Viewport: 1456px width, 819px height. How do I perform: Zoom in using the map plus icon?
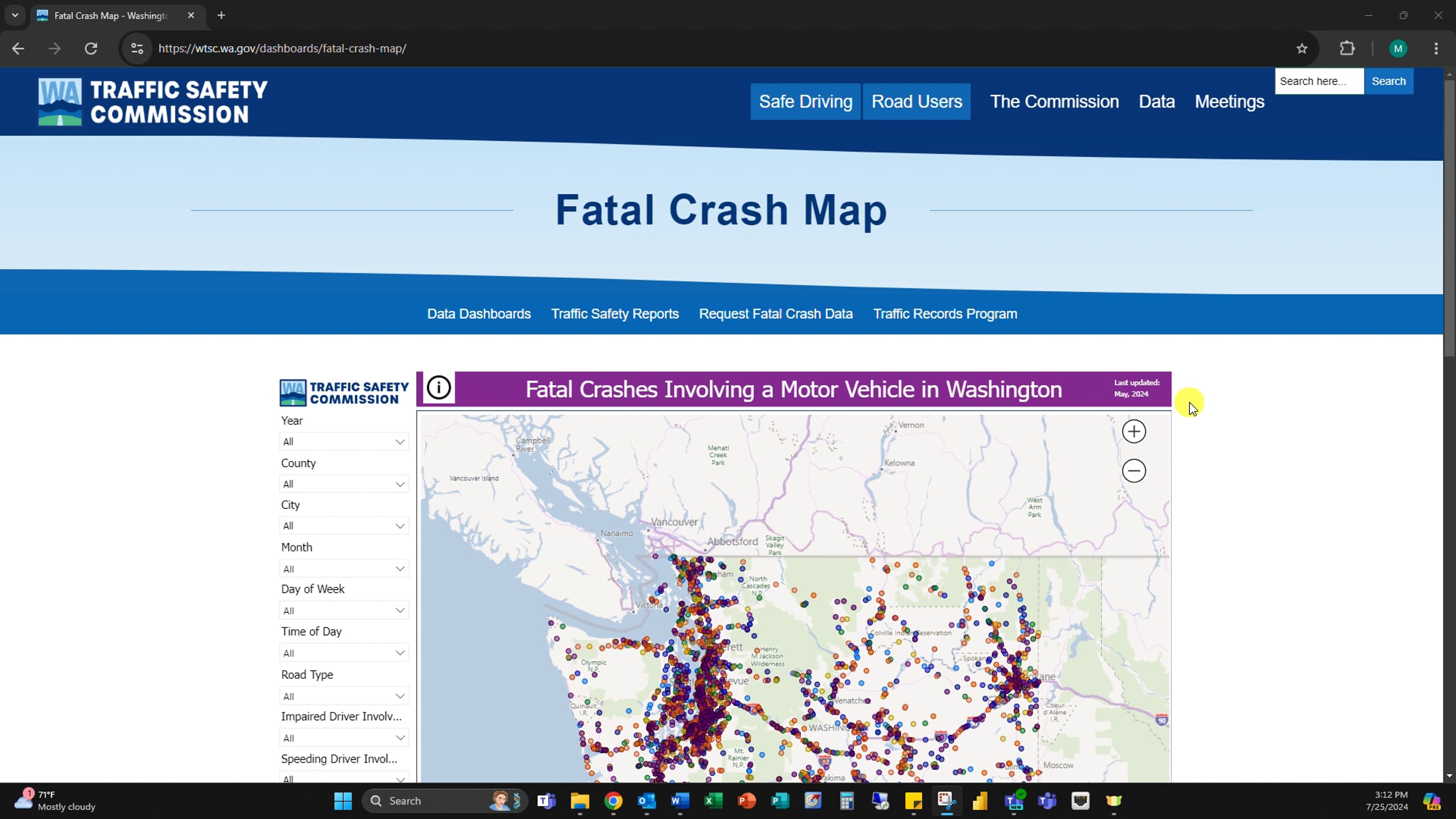(x=1133, y=432)
